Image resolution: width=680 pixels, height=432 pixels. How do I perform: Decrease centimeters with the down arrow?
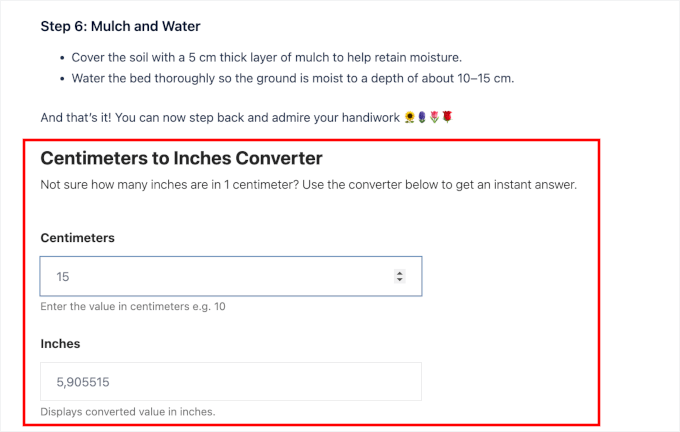[x=400, y=280]
